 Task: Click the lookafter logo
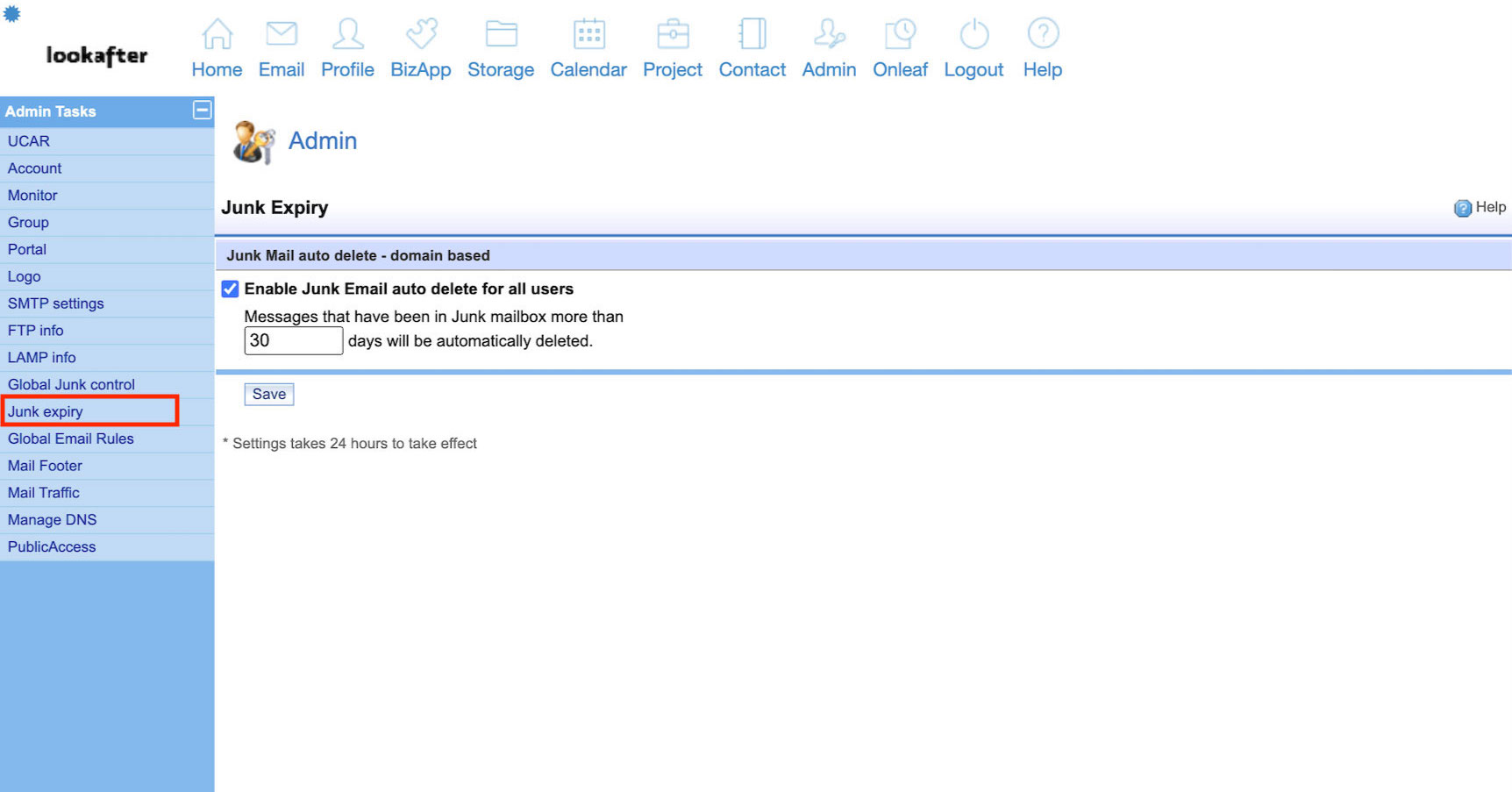(96, 55)
